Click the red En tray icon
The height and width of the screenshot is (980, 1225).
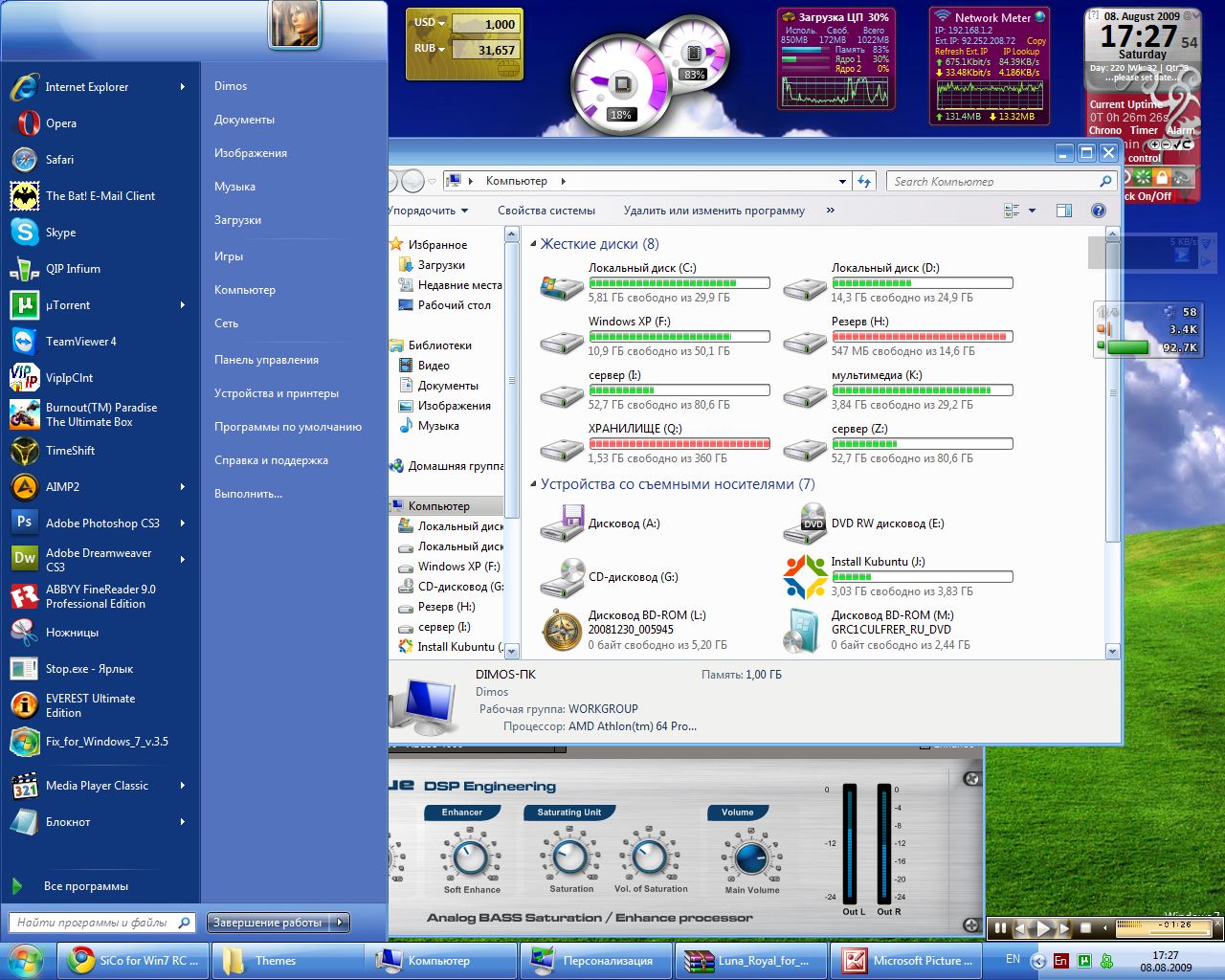[1060, 960]
